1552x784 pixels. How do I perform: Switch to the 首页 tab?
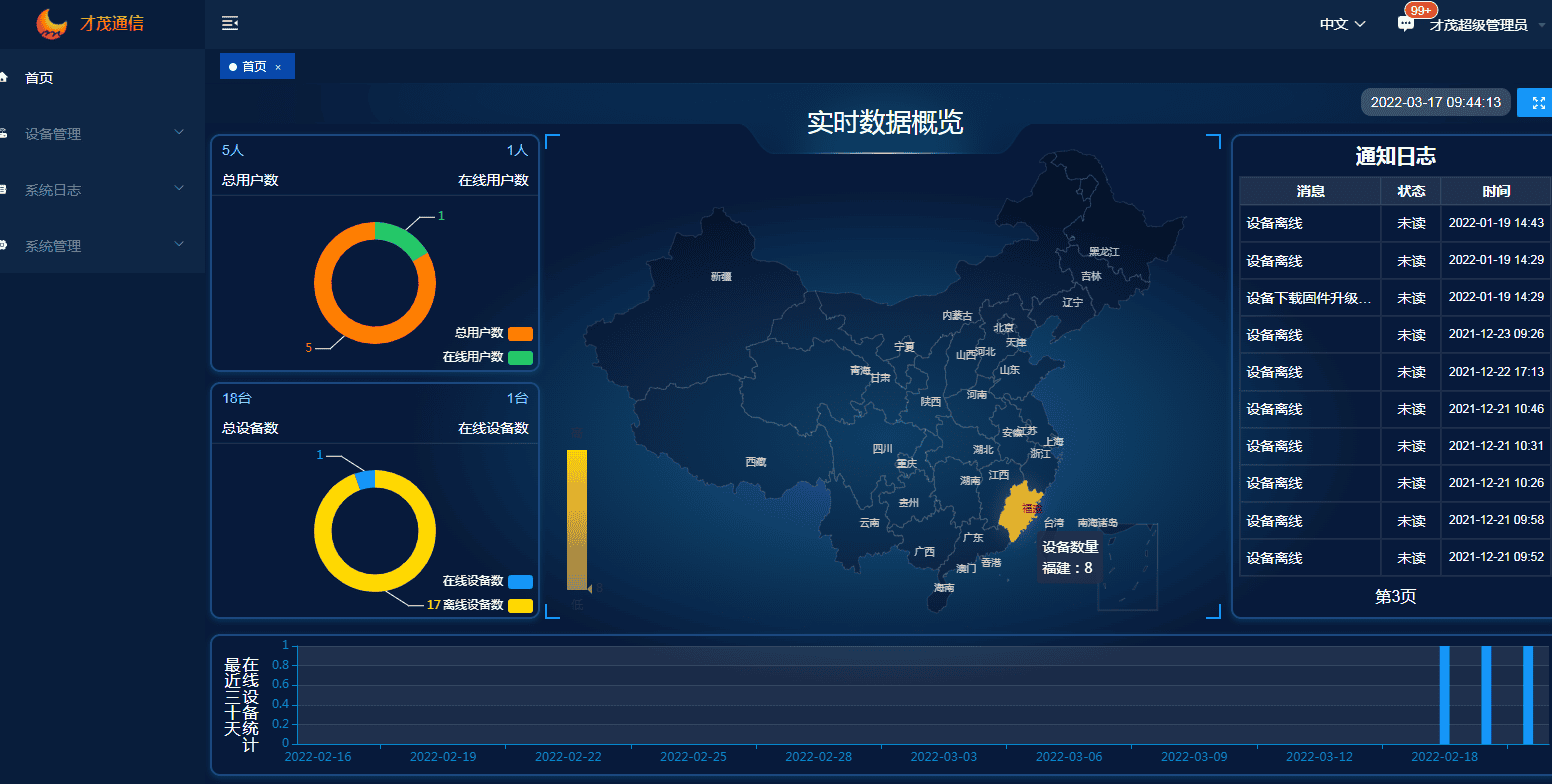pos(251,66)
